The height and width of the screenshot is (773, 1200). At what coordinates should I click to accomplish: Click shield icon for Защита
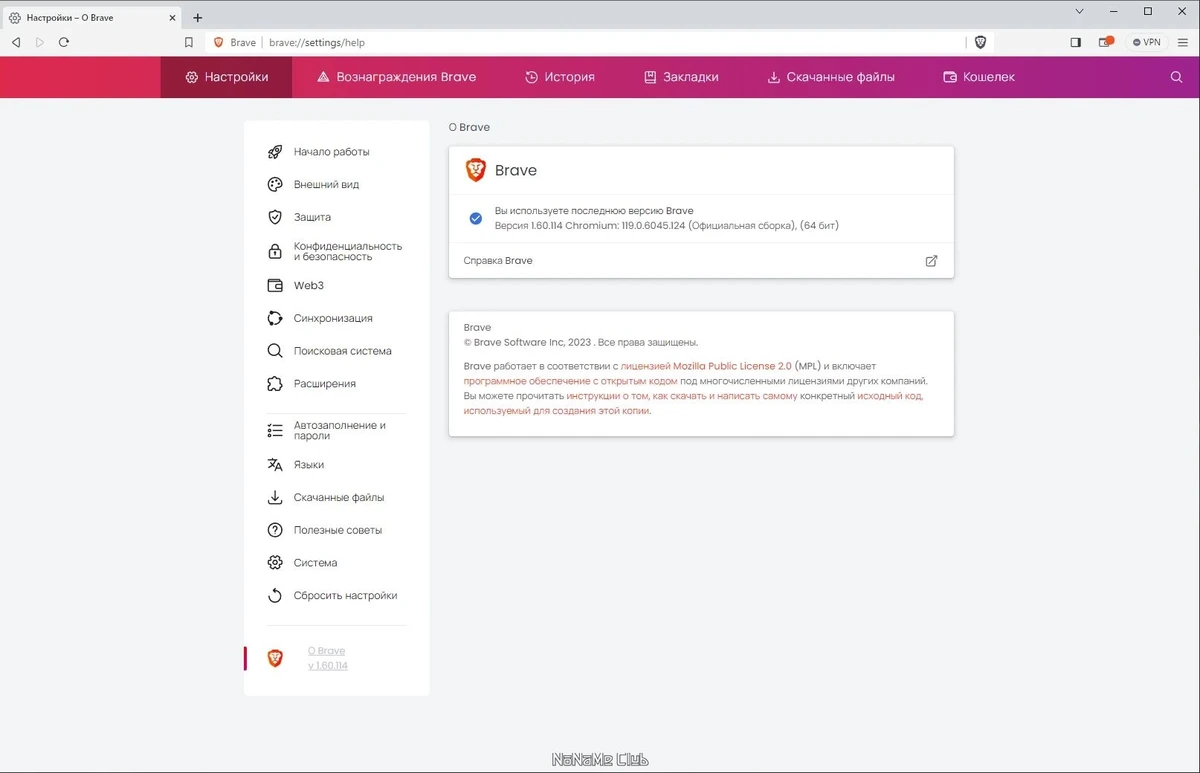click(275, 217)
